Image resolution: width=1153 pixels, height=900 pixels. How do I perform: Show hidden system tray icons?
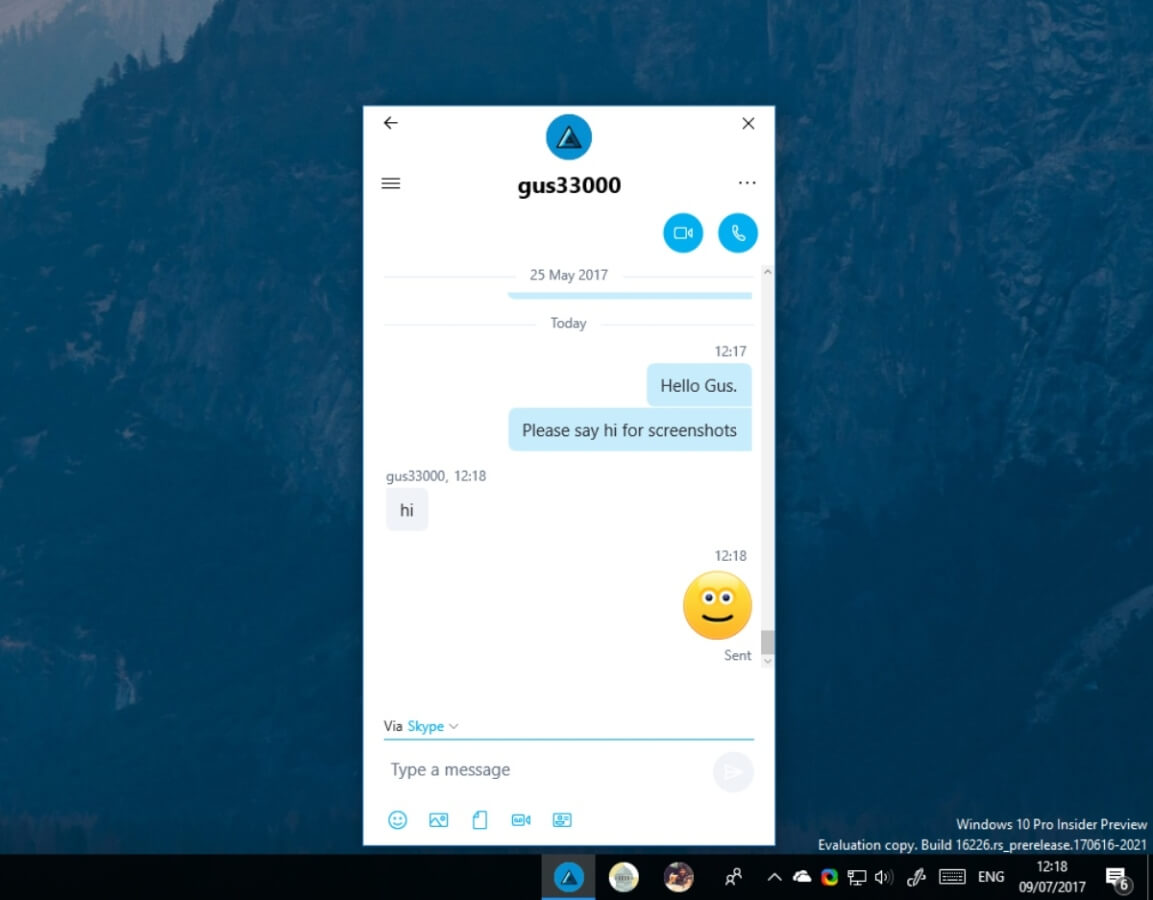774,876
